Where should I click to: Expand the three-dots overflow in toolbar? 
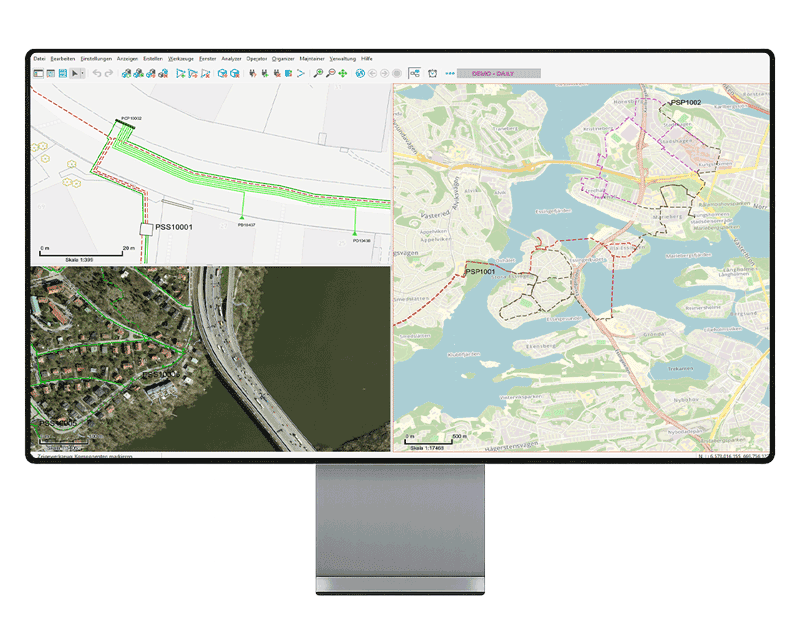(450, 73)
